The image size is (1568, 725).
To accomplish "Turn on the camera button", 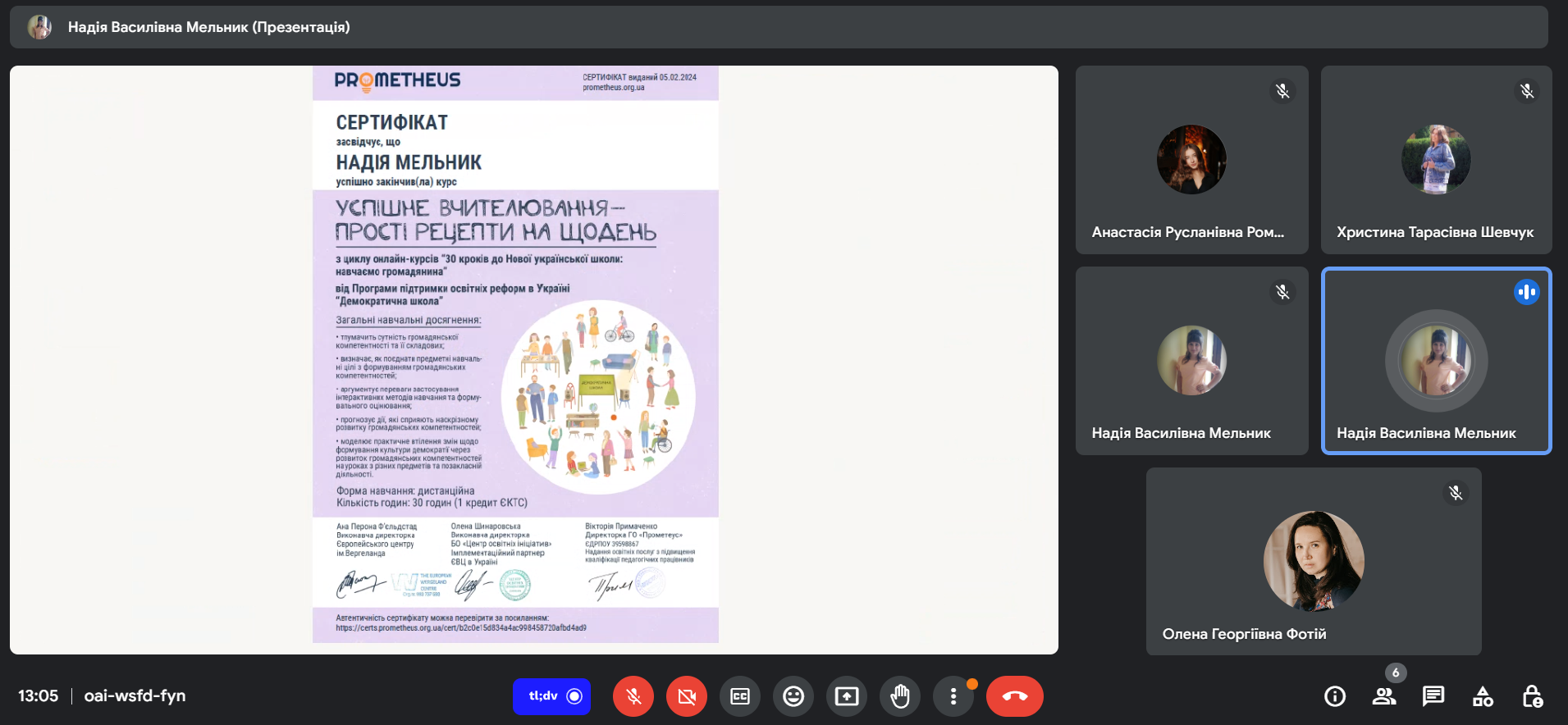I will point(687,696).
